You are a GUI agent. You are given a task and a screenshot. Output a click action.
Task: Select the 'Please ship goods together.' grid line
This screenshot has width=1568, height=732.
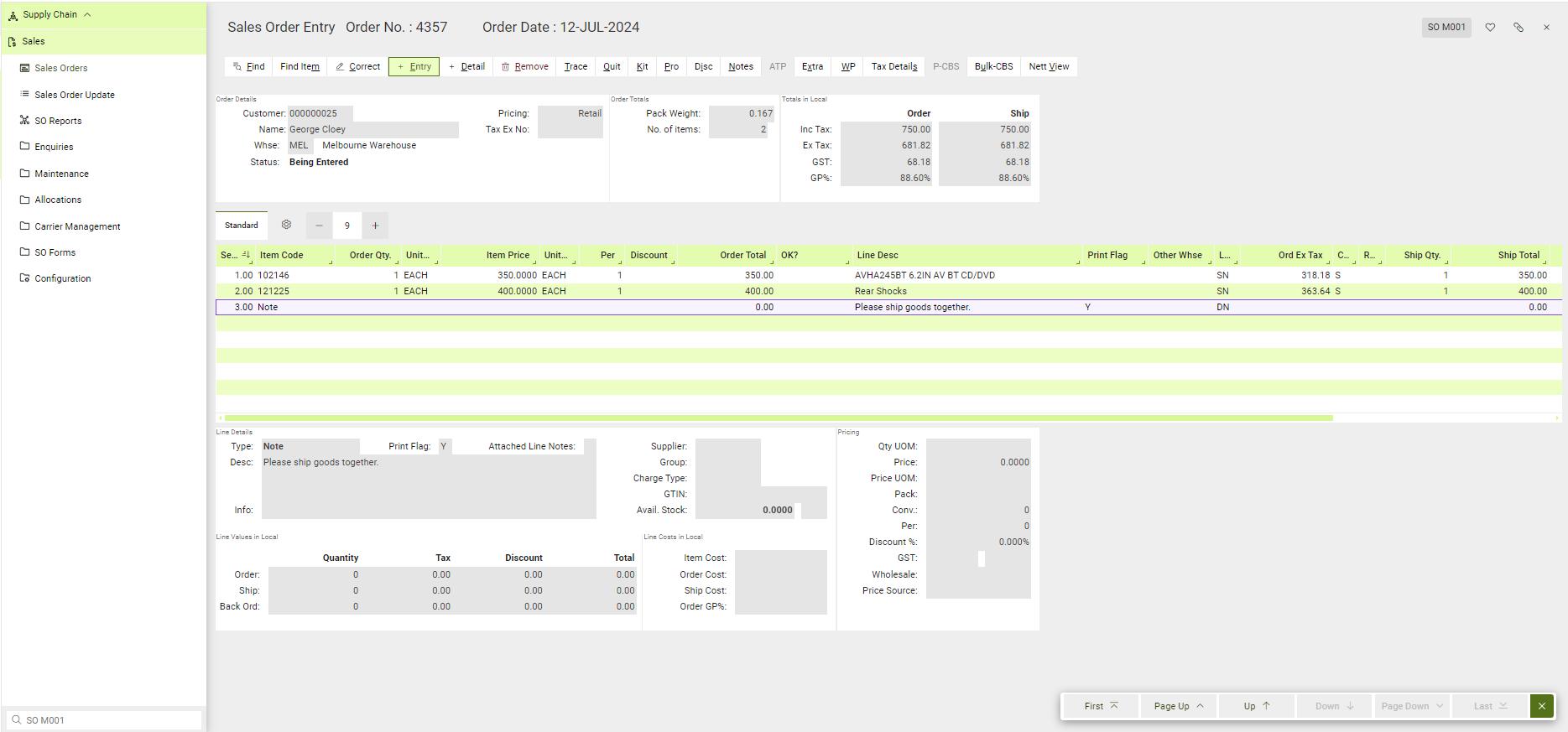[x=888, y=307]
